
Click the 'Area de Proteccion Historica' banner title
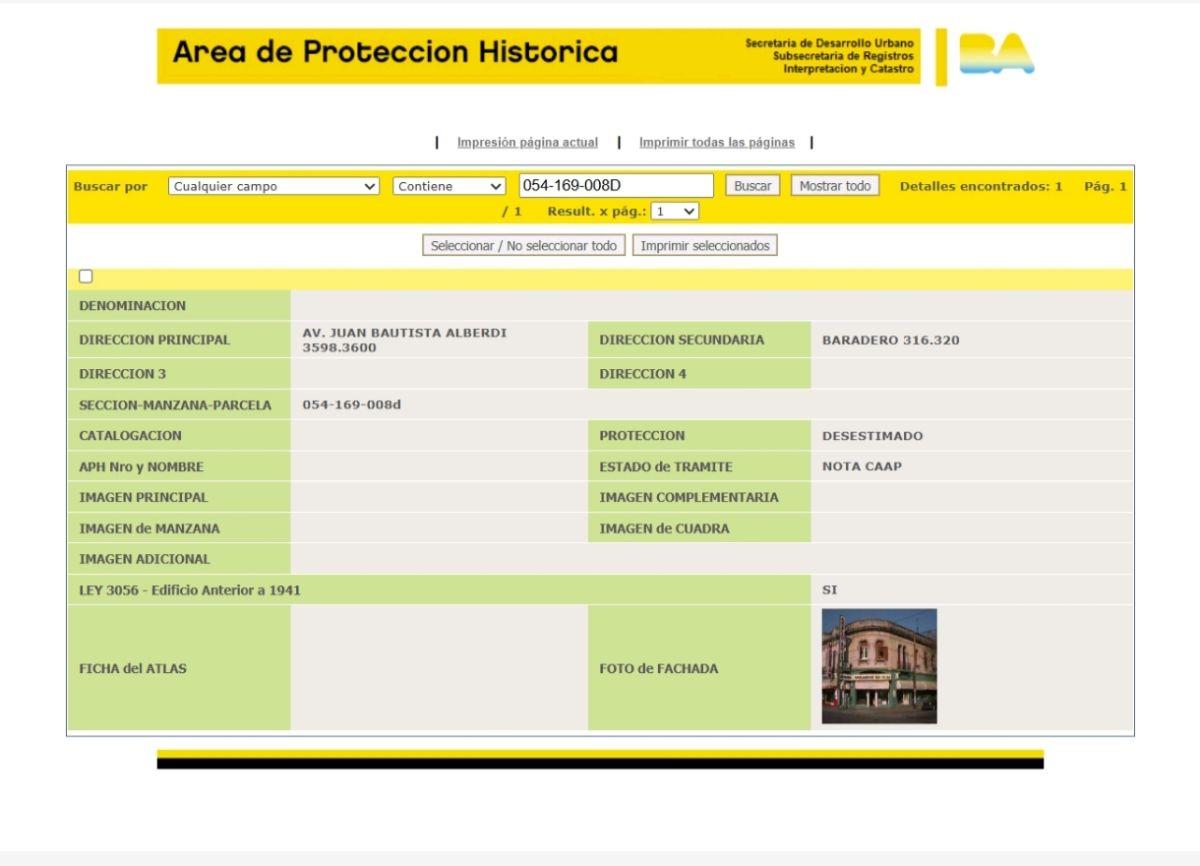coord(395,52)
